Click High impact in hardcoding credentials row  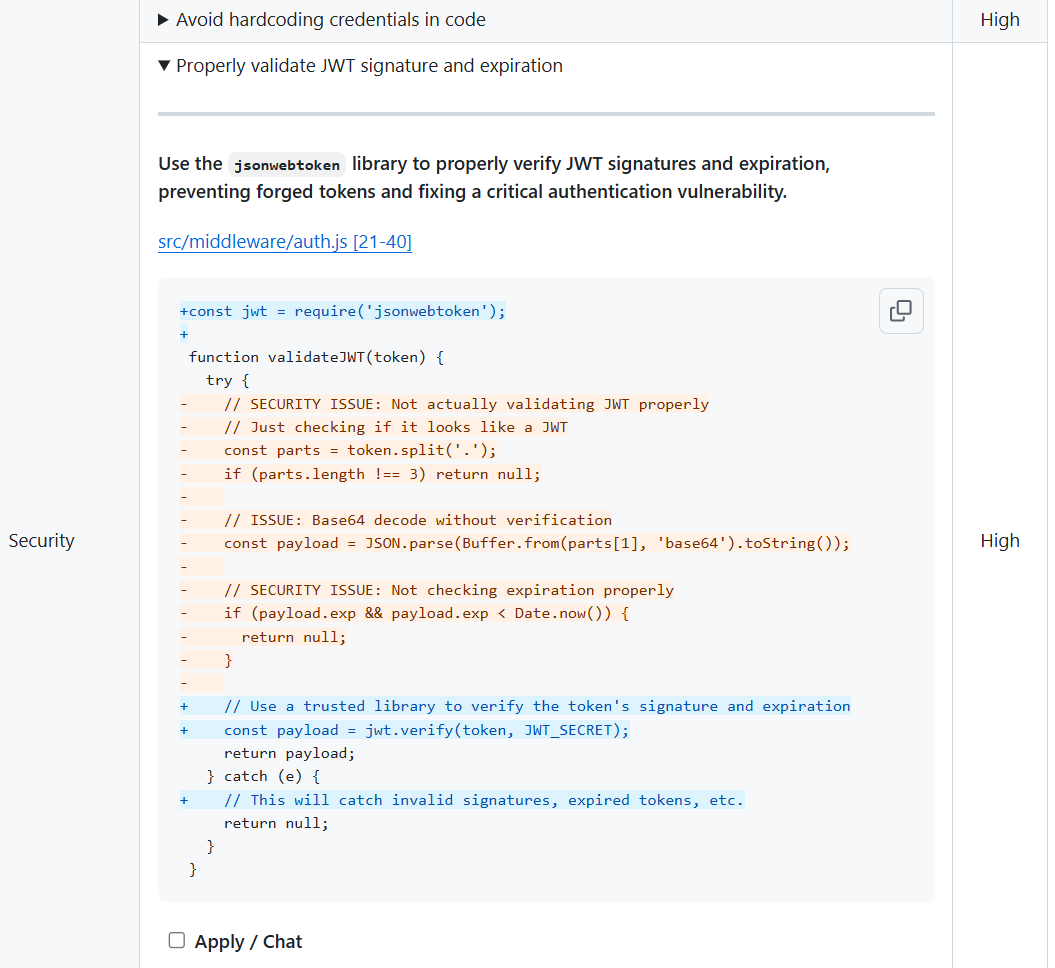999,20
